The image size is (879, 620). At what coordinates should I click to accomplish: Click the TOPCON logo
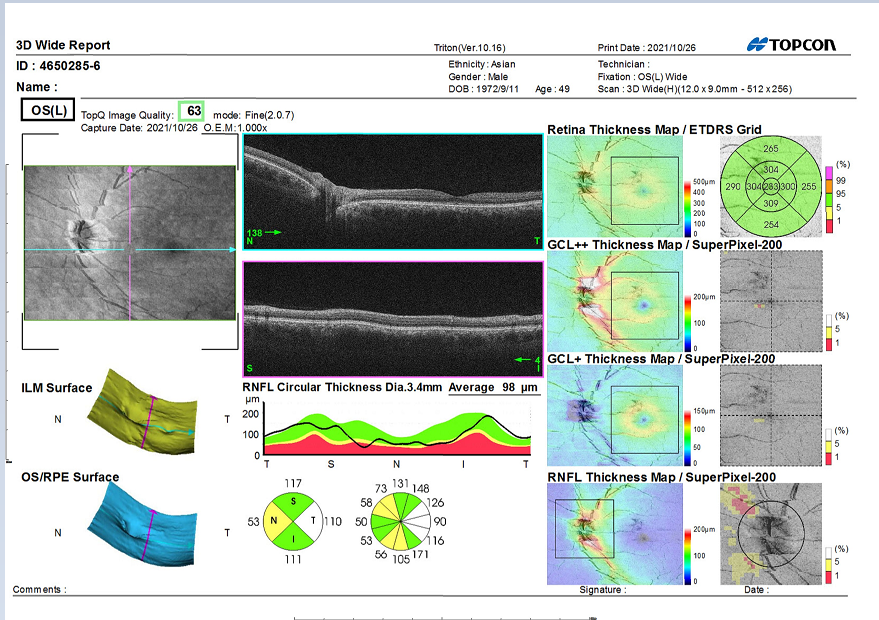pos(790,45)
